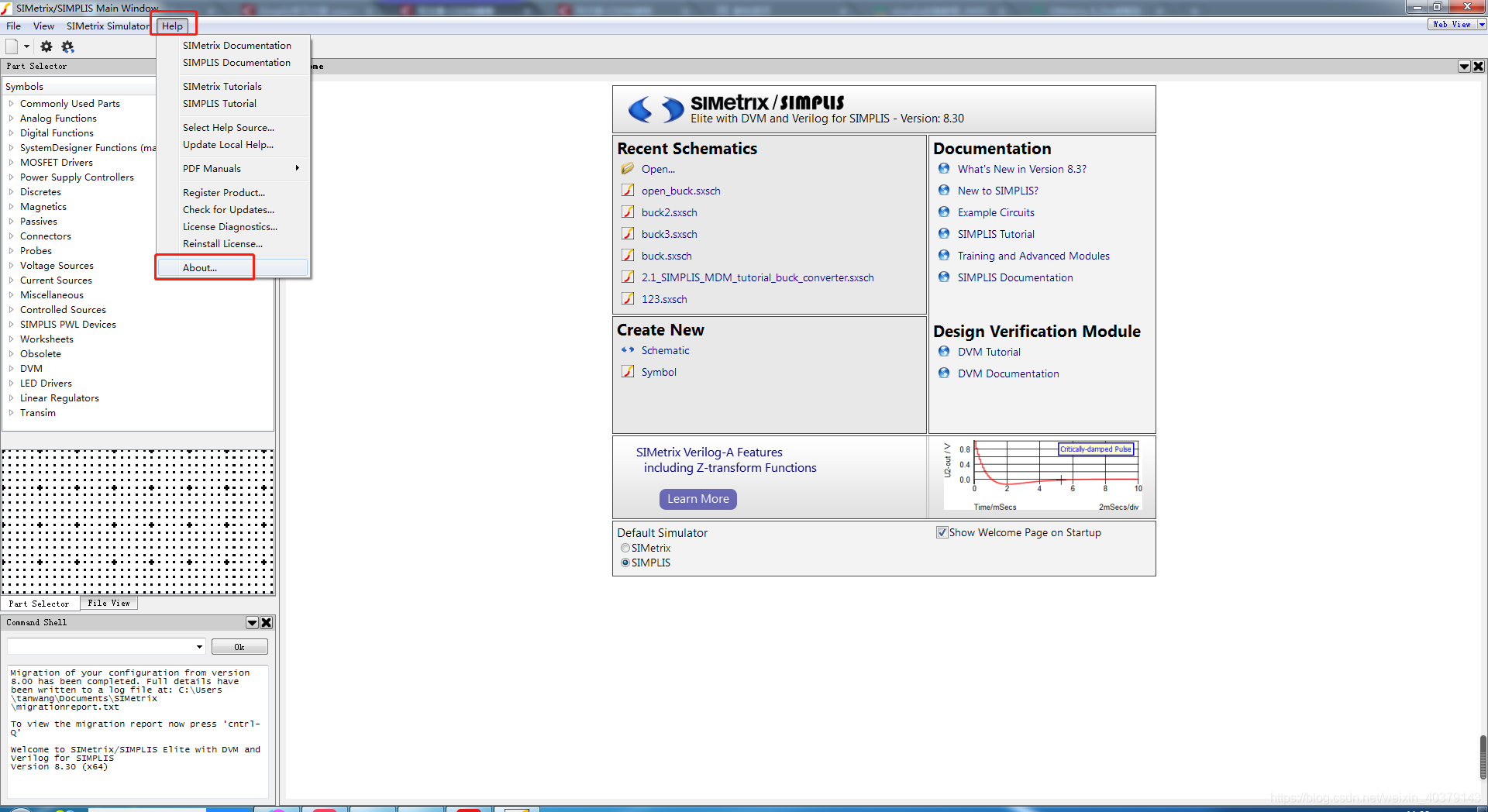
Task: Click globe icon beside New to SIMPLIS?
Action: (944, 191)
